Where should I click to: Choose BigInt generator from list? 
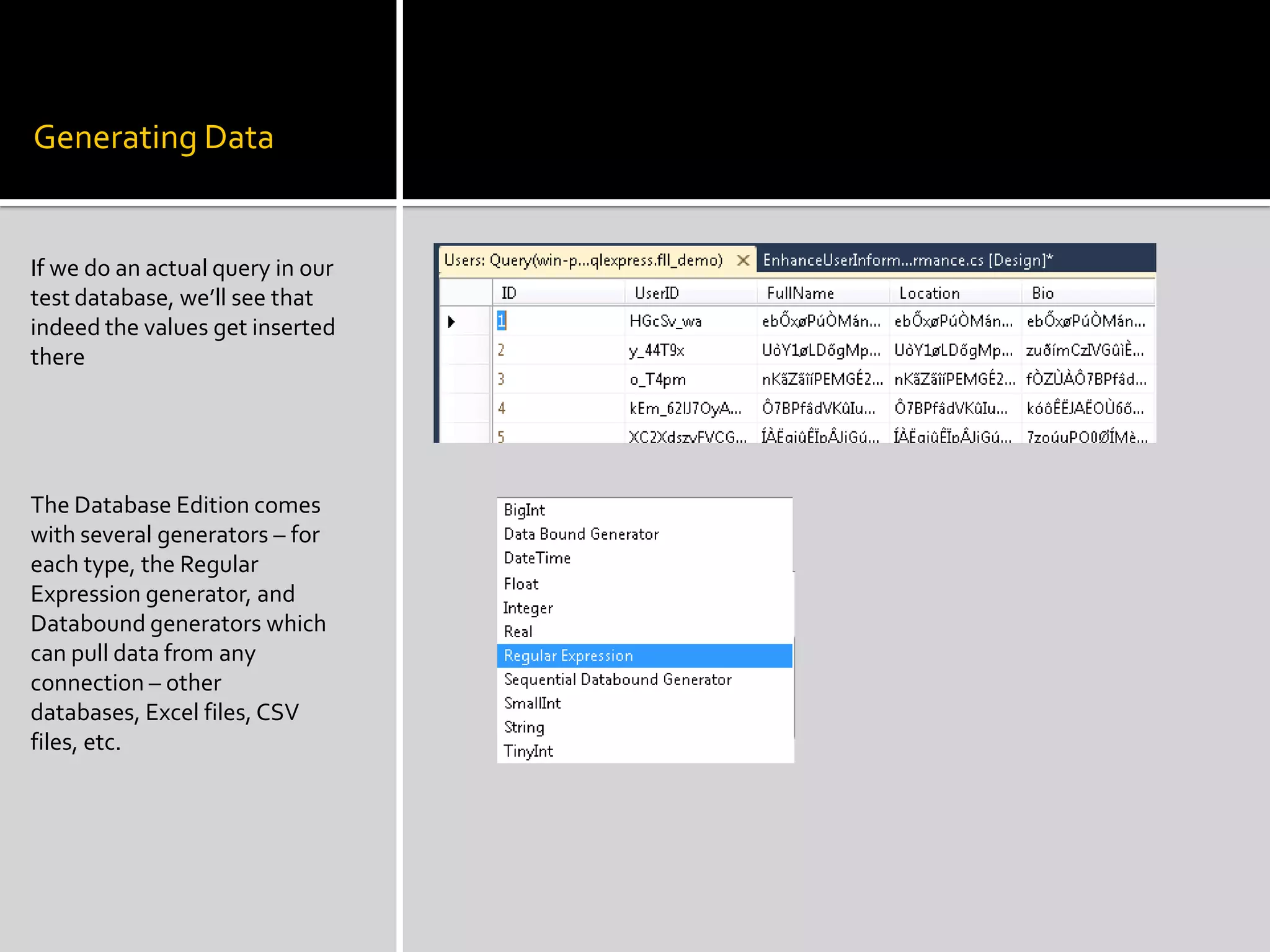[645, 510]
